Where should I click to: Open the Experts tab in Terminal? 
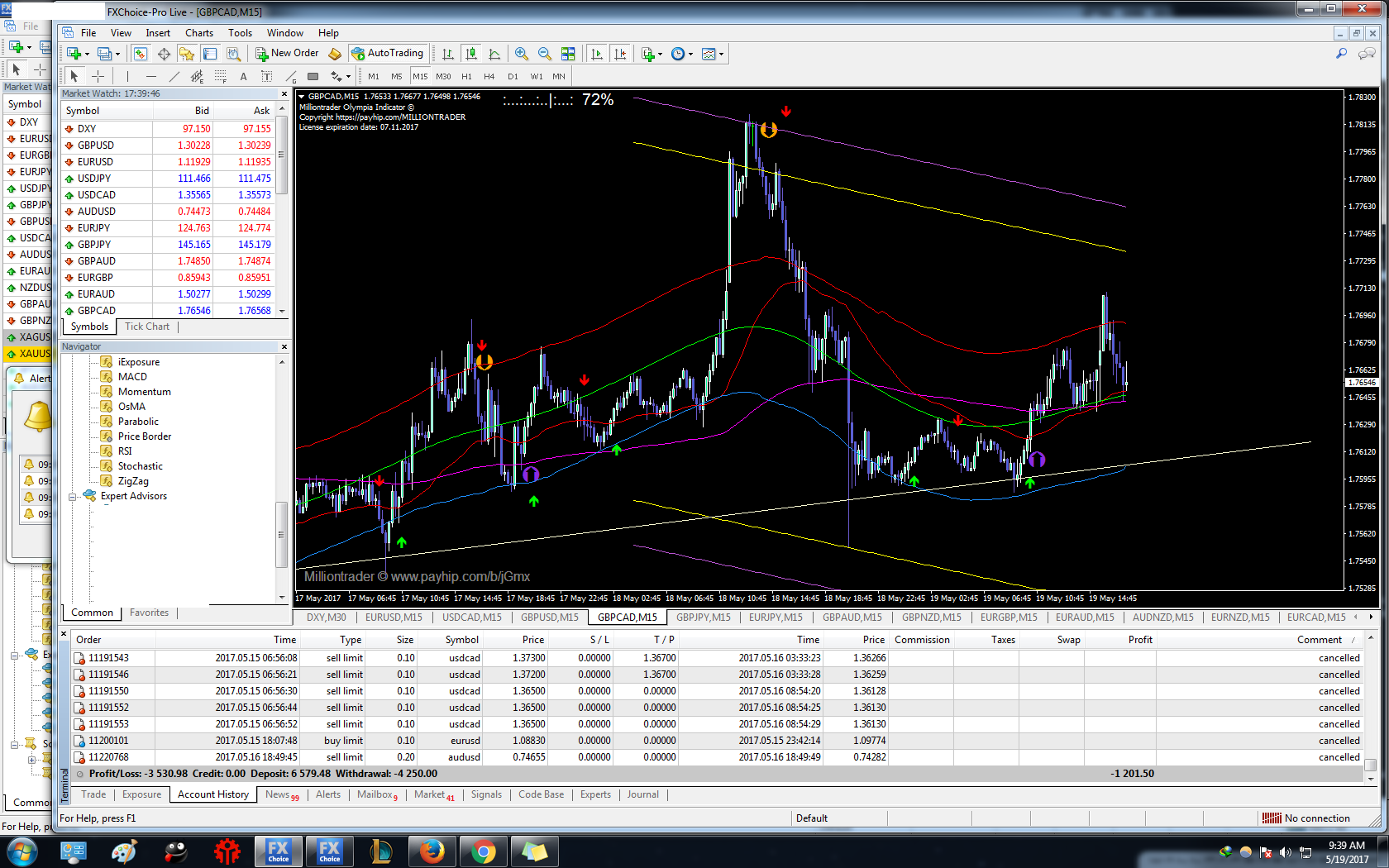click(595, 794)
